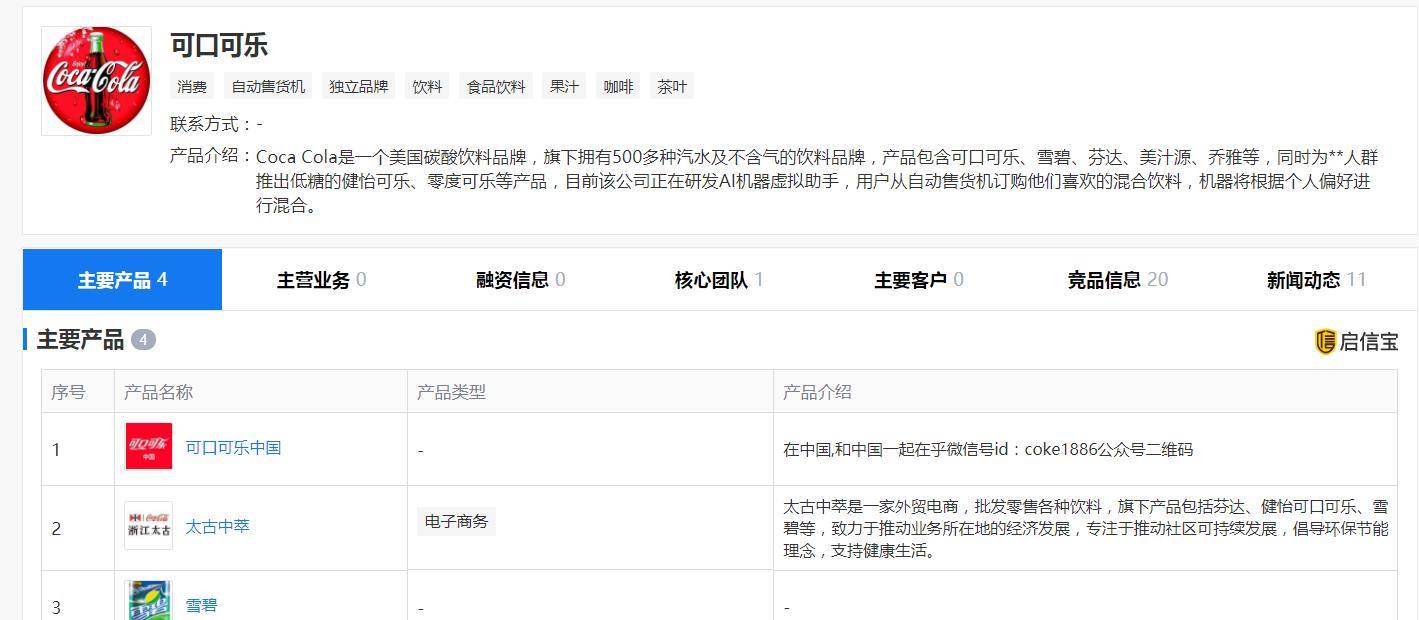1419x620 pixels.
Task: Open the 融资信息 tab
Action: [x=520, y=280]
